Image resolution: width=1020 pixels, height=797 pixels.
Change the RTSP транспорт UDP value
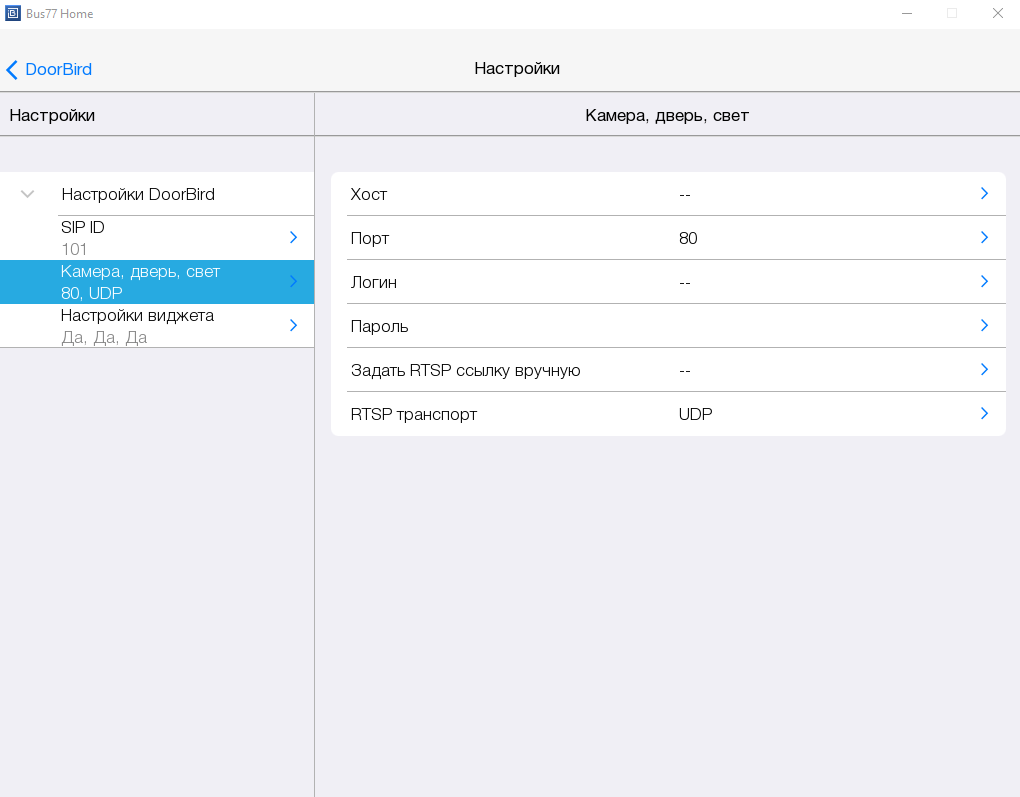(x=695, y=414)
